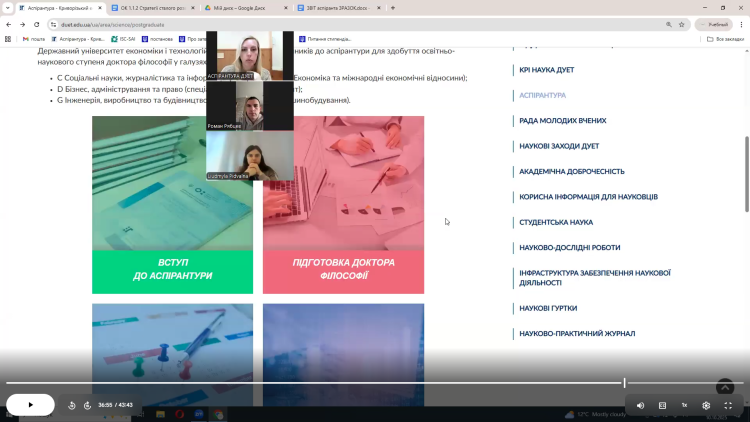Open 'Рада молодих вчених' sidebar link
Screen dimensions: 750x422
click(562, 121)
